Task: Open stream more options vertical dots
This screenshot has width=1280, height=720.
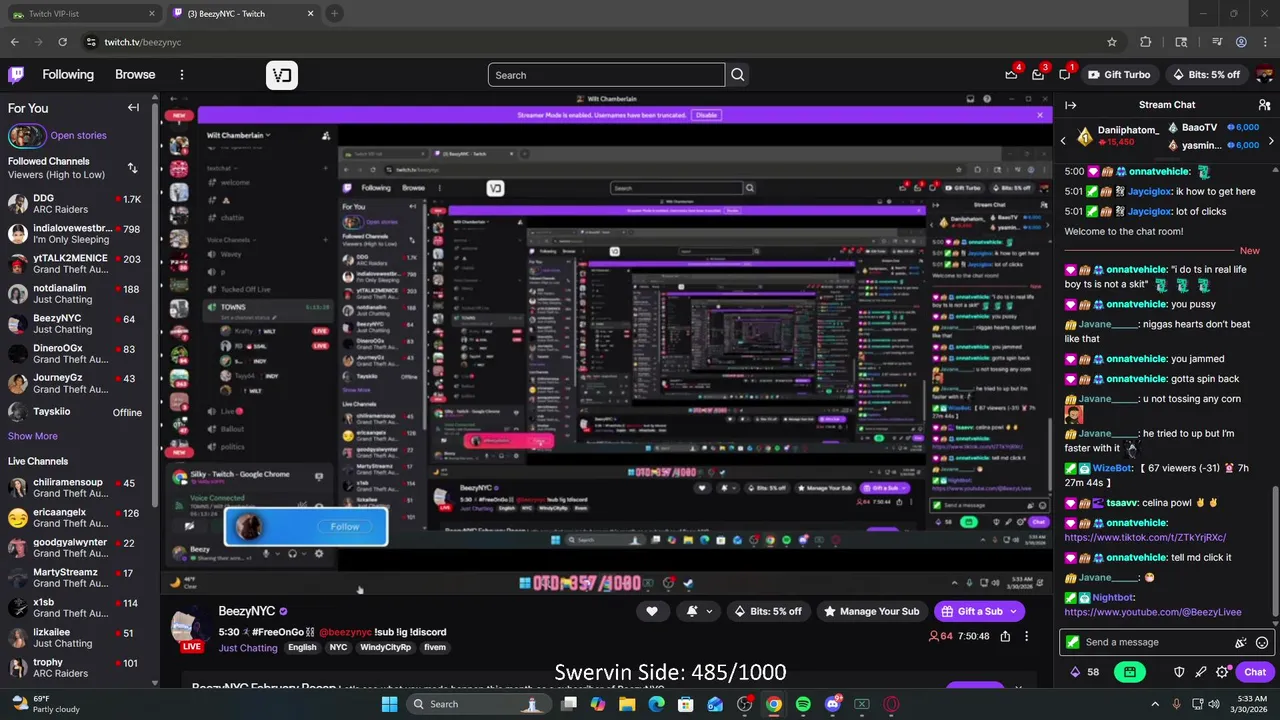Action: [1026, 636]
